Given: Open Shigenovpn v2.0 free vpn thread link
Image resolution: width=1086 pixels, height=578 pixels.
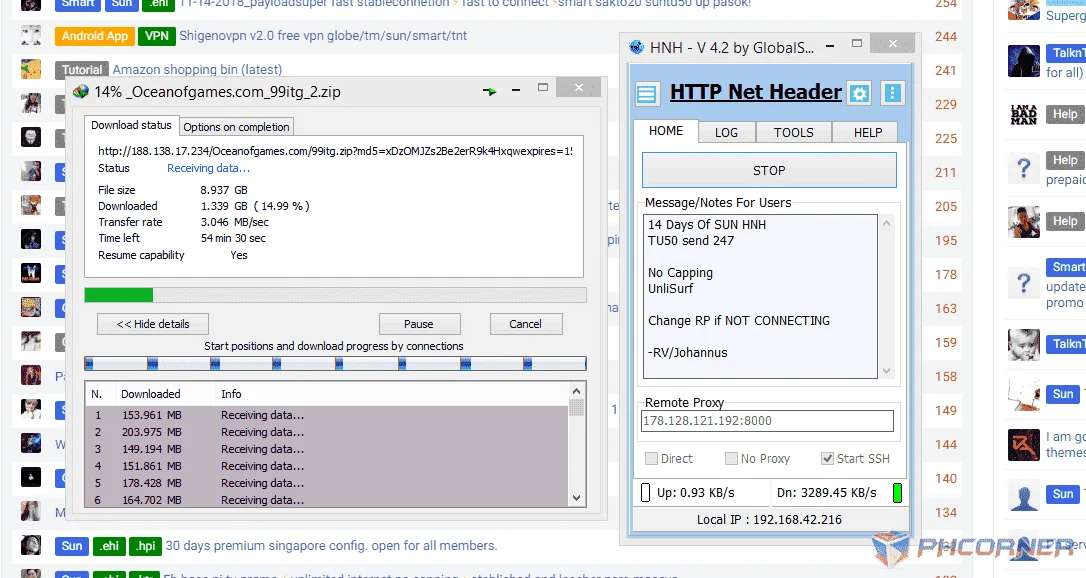Looking at the screenshot, I should tap(323, 35).
